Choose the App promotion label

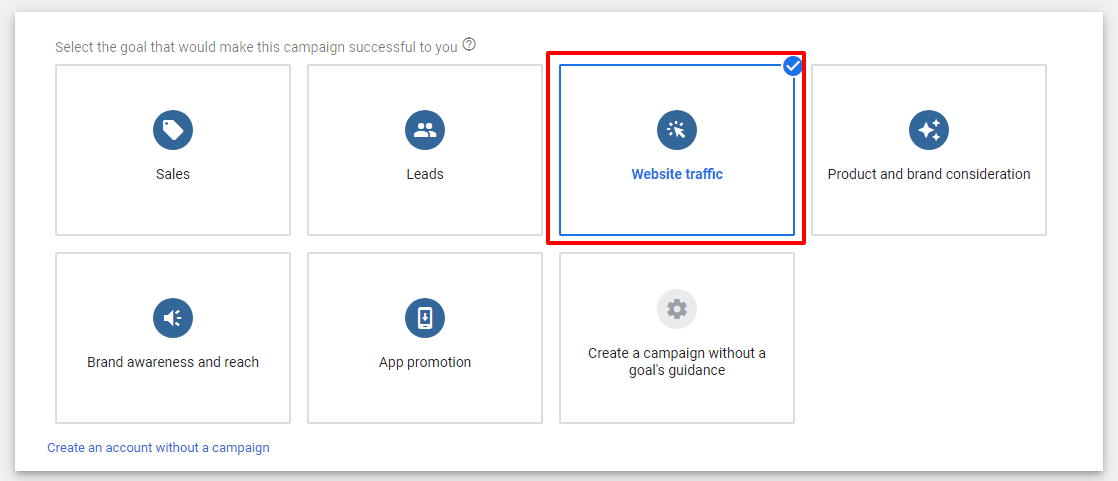click(425, 362)
